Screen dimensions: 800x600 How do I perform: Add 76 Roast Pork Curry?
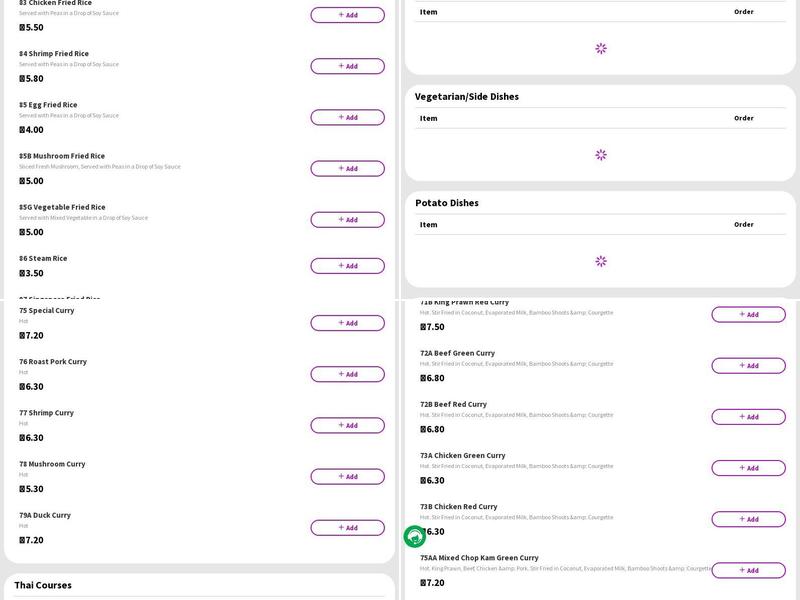[347, 374]
